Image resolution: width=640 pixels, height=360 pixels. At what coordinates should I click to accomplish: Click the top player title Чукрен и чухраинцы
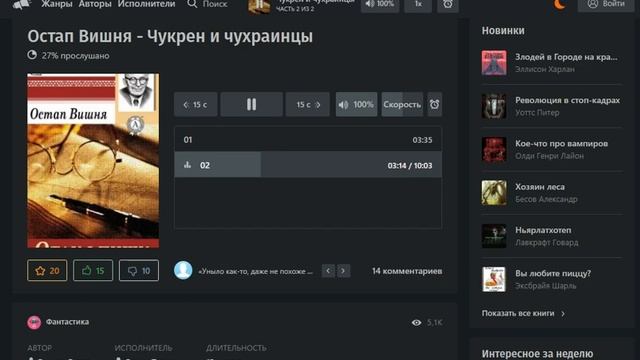point(315,1)
